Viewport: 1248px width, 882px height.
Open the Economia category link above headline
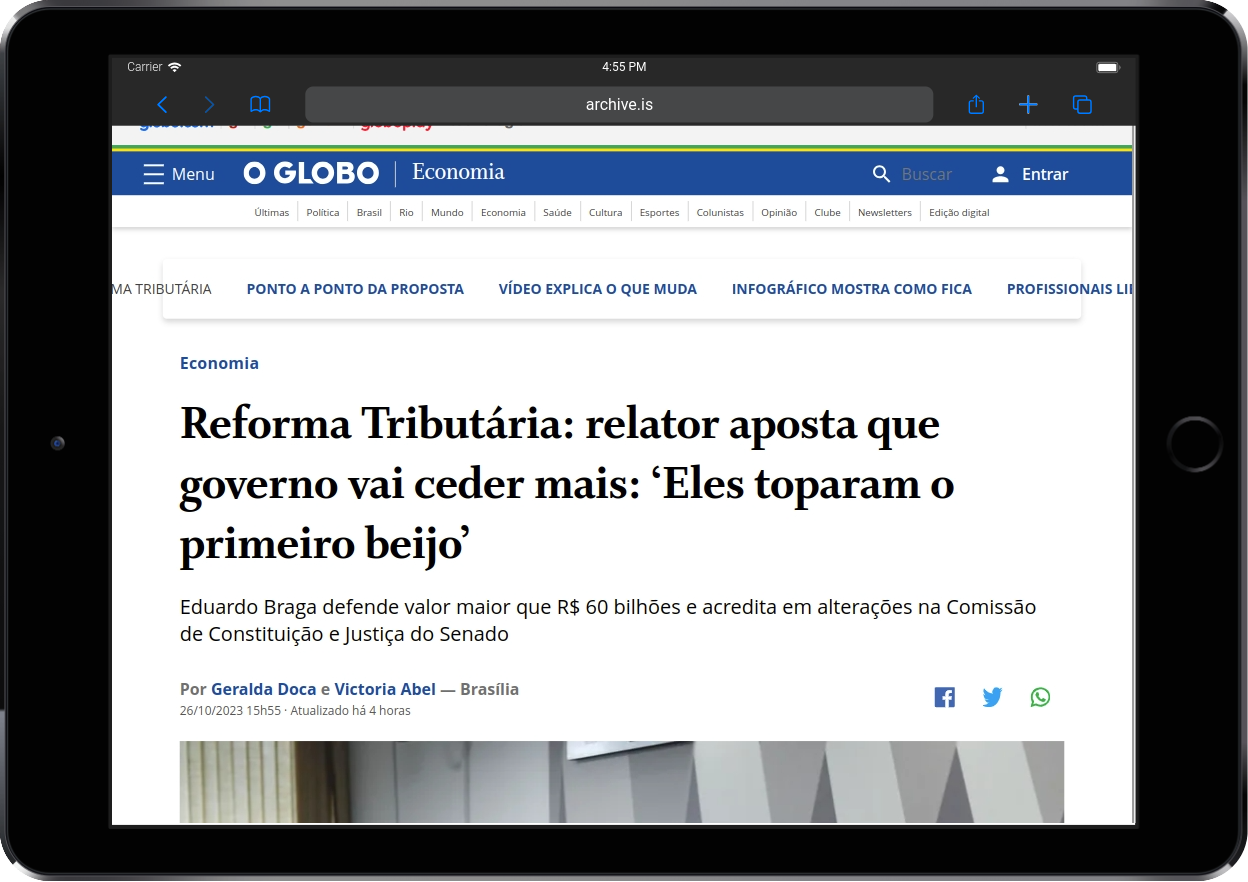coord(219,363)
